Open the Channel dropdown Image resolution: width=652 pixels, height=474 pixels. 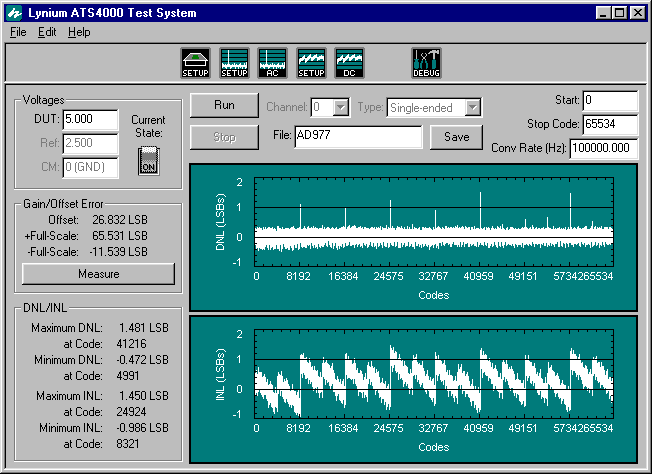click(341, 108)
